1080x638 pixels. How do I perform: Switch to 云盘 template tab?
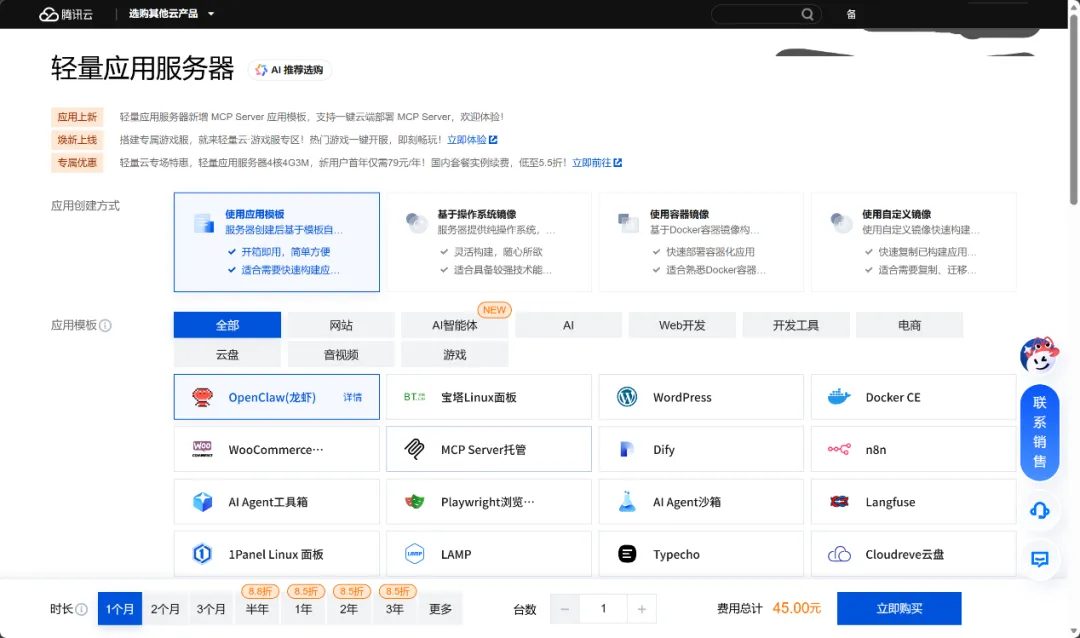click(x=227, y=354)
